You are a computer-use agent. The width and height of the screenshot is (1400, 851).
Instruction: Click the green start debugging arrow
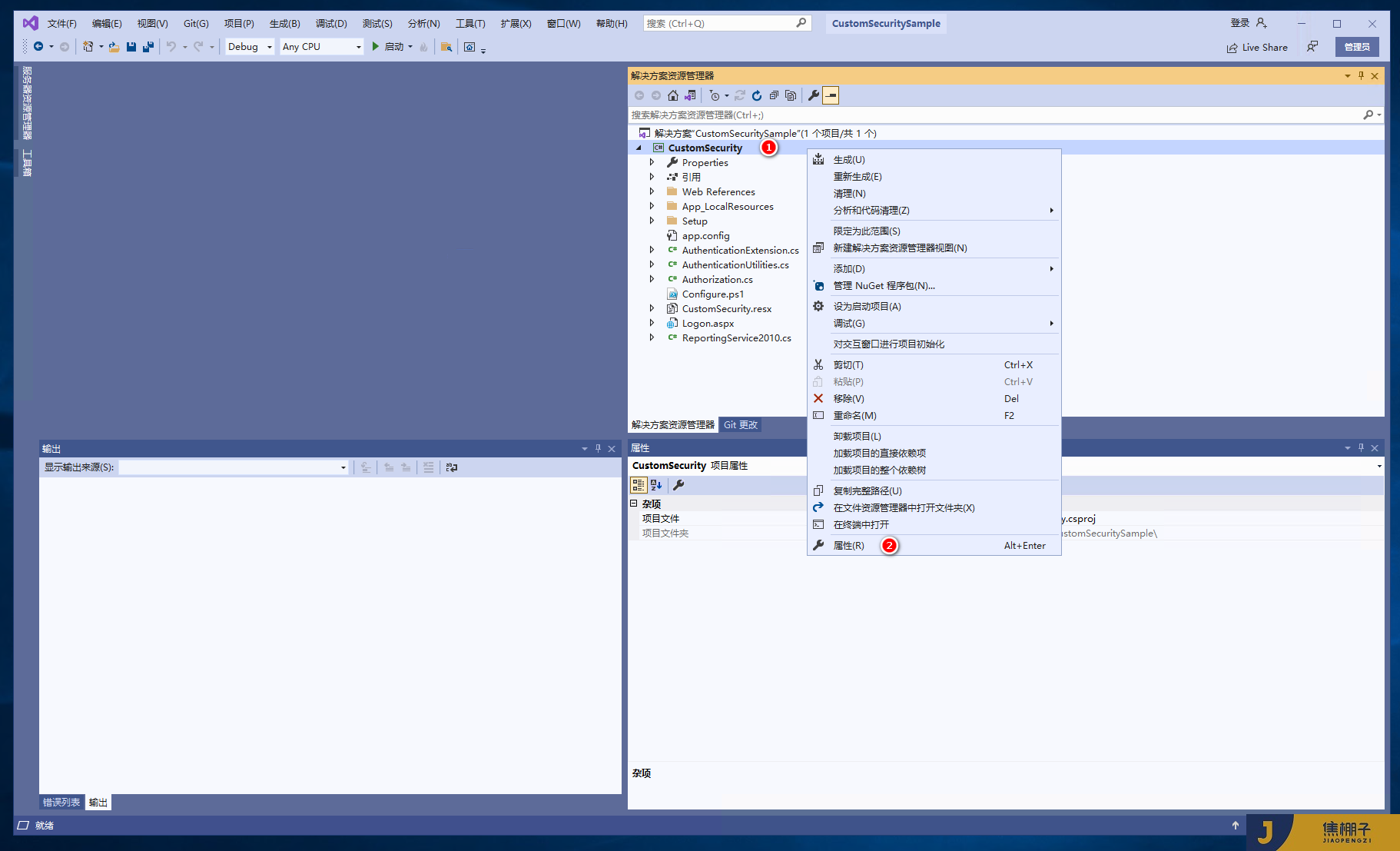pyautogui.click(x=376, y=47)
